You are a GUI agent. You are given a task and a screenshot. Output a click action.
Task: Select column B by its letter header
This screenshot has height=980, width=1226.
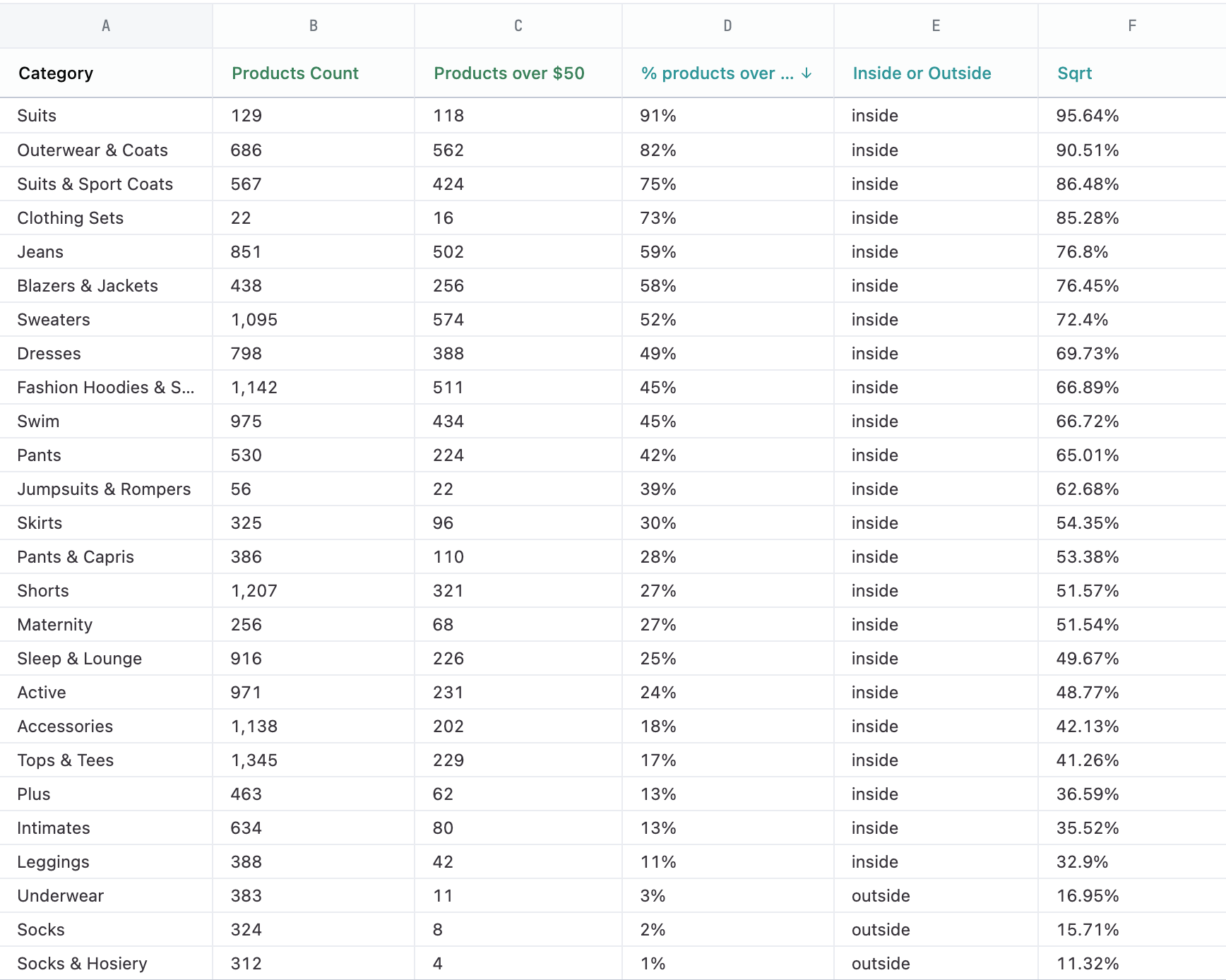click(x=313, y=26)
